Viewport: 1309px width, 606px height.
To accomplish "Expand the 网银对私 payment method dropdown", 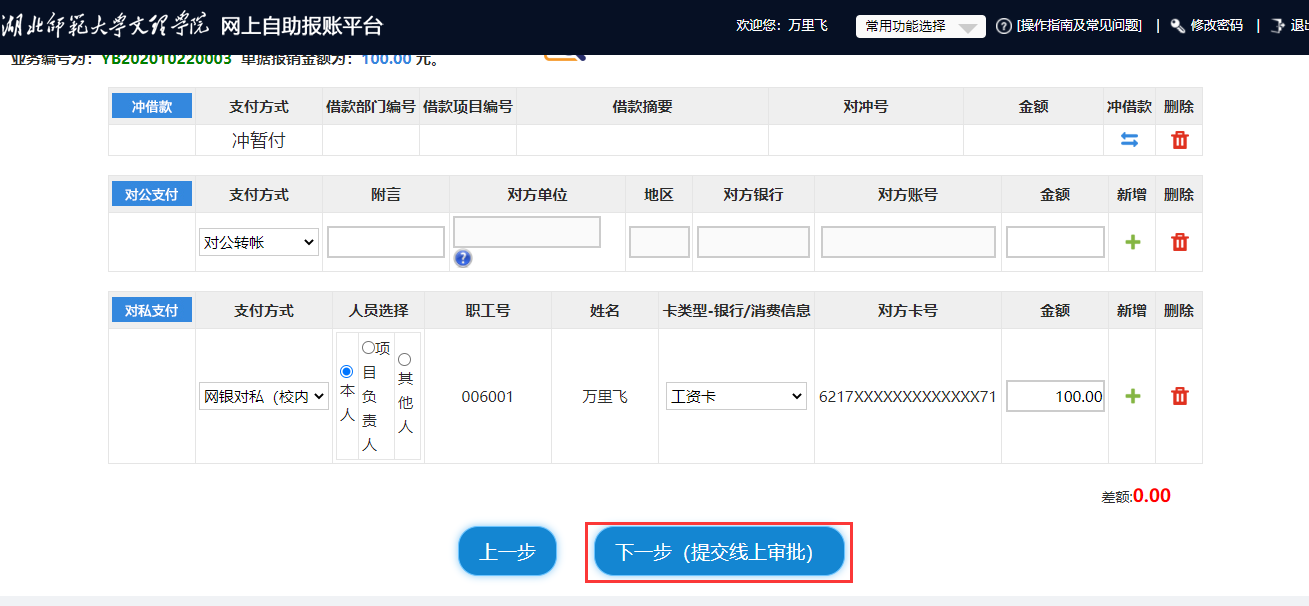I will point(264,396).
